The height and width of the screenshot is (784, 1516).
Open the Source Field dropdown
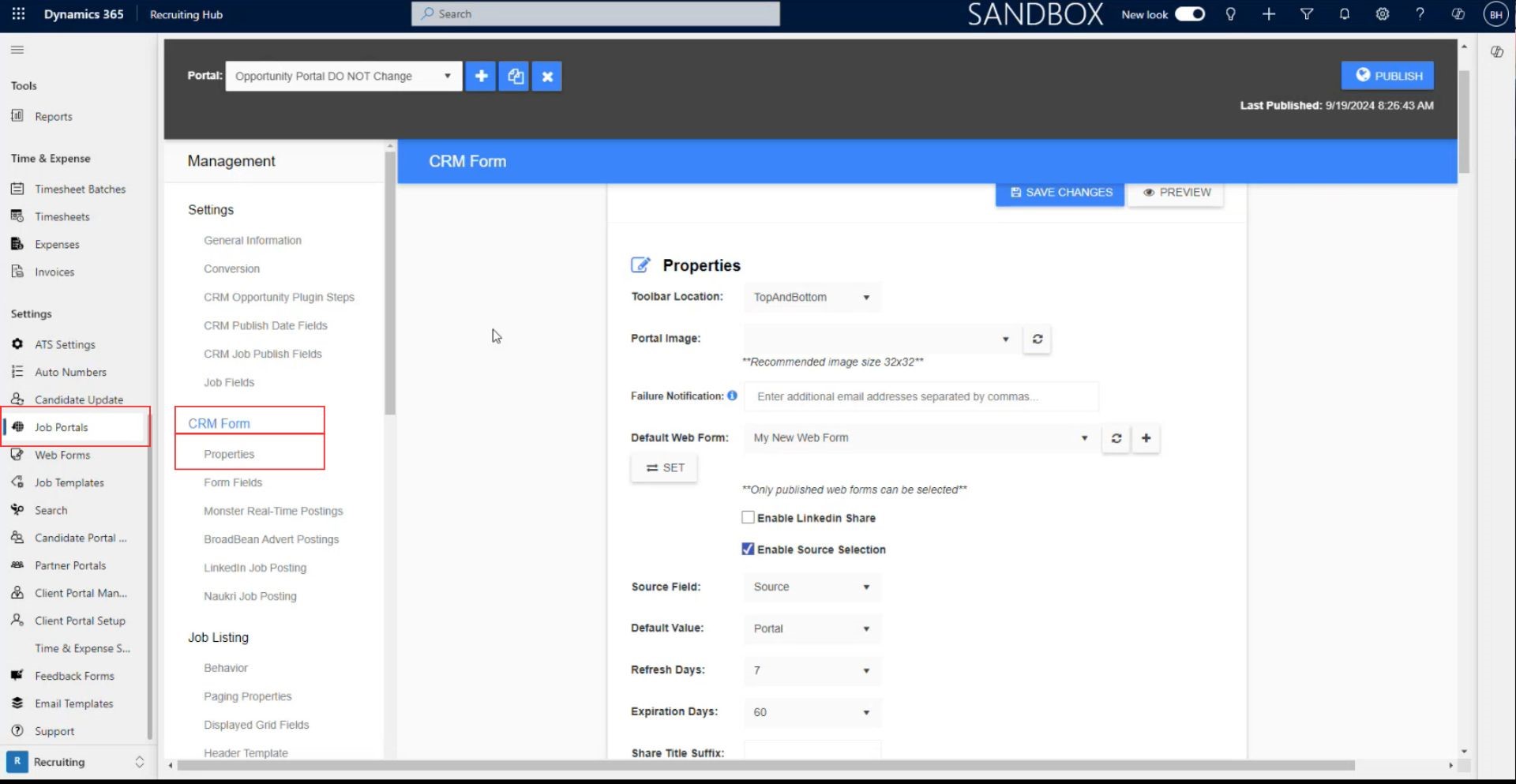coord(812,587)
